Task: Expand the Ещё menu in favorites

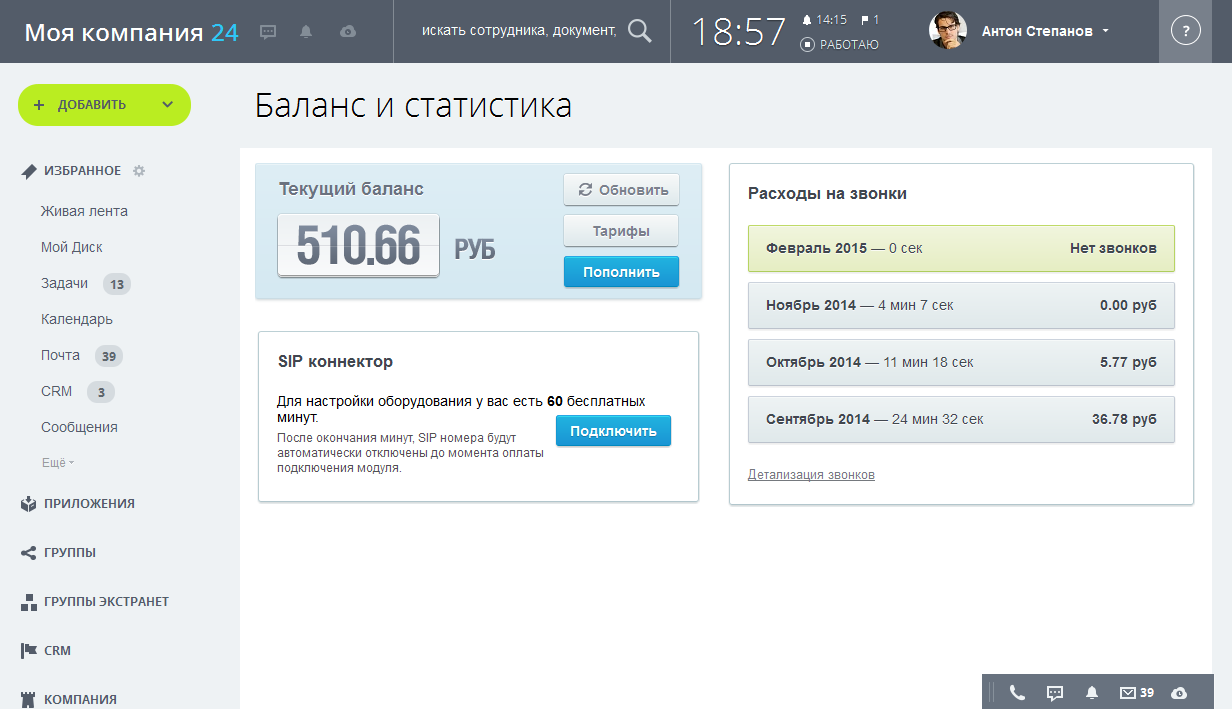Action: coord(58,463)
